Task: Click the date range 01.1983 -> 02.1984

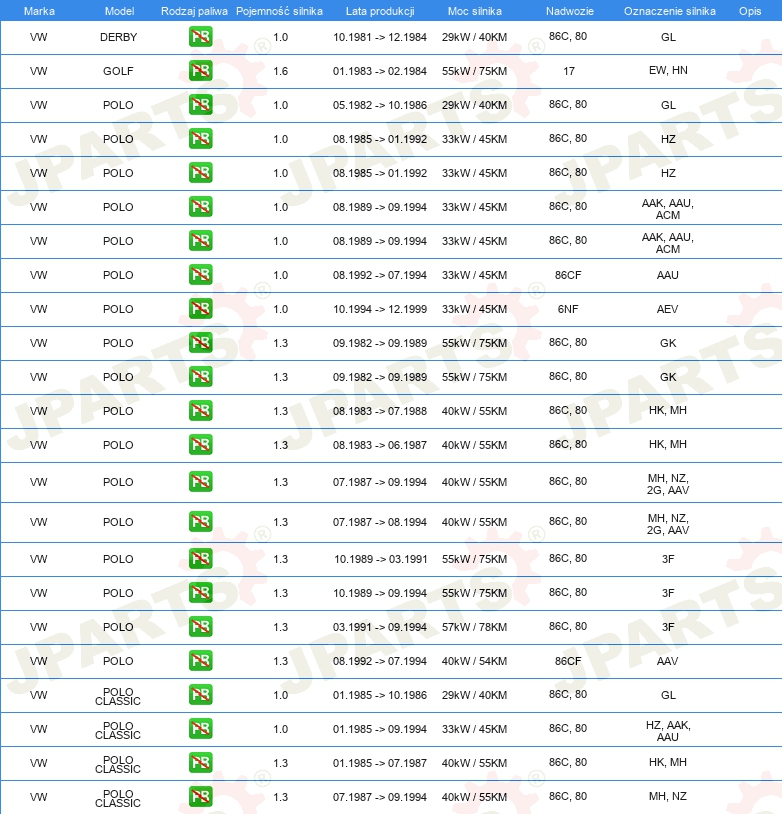Action: (380, 71)
